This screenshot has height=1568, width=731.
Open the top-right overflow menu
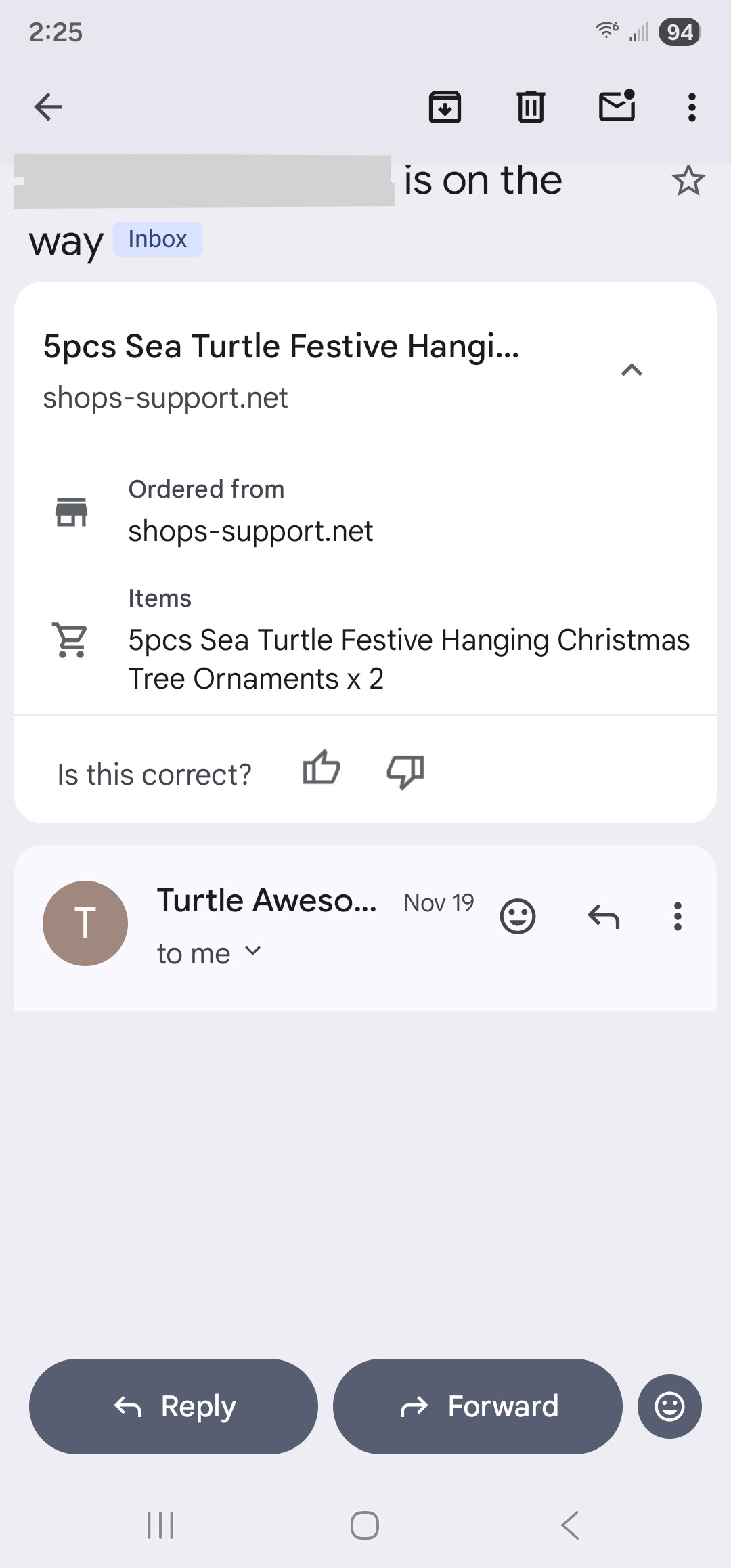pyautogui.click(x=691, y=107)
